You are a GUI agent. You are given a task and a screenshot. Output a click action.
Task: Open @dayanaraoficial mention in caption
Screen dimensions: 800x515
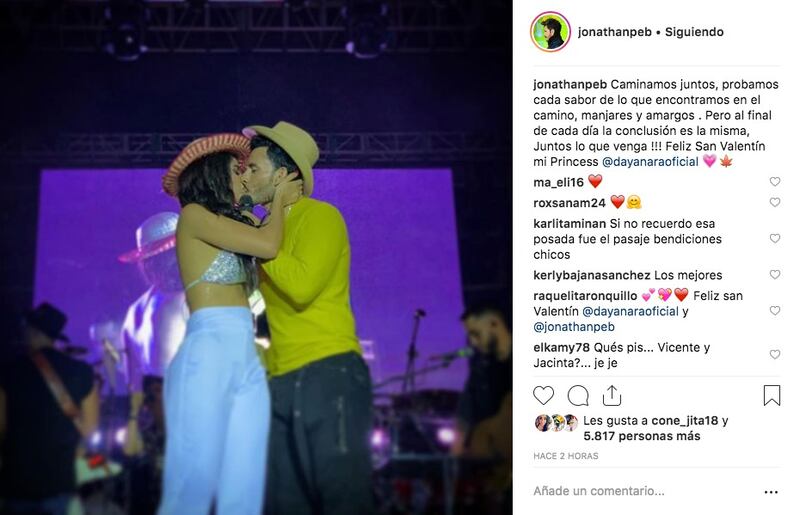point(651,162)
